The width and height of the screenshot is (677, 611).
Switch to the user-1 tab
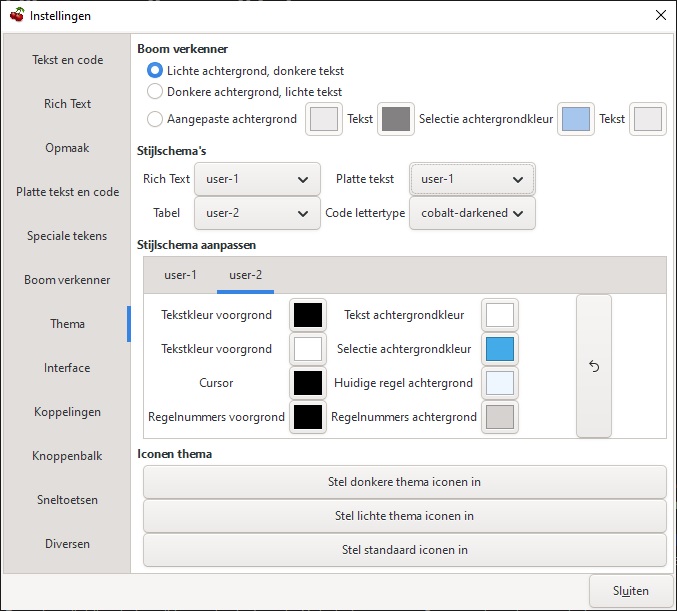(180, 275)
